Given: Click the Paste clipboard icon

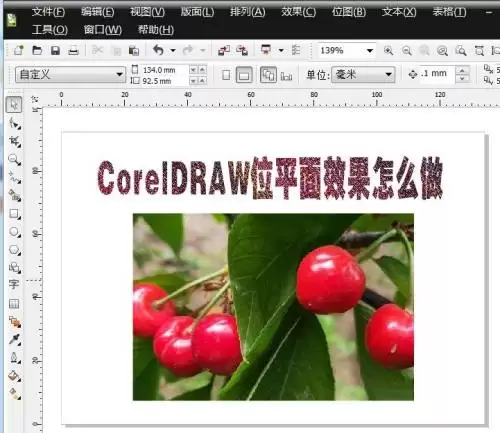Looking at the screenshot, I should coord(134,51).
